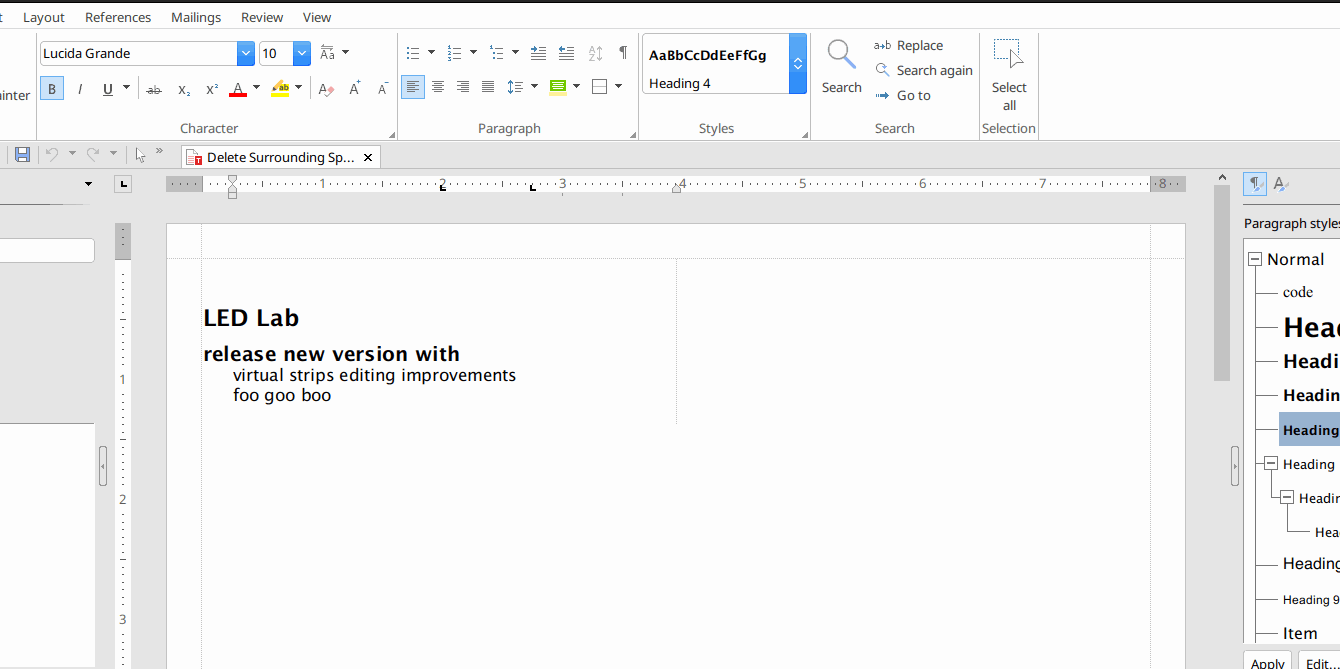This screenshot has height=669, width=1340.
Task: Toggle italic formatting
Action: coord(80,89)
